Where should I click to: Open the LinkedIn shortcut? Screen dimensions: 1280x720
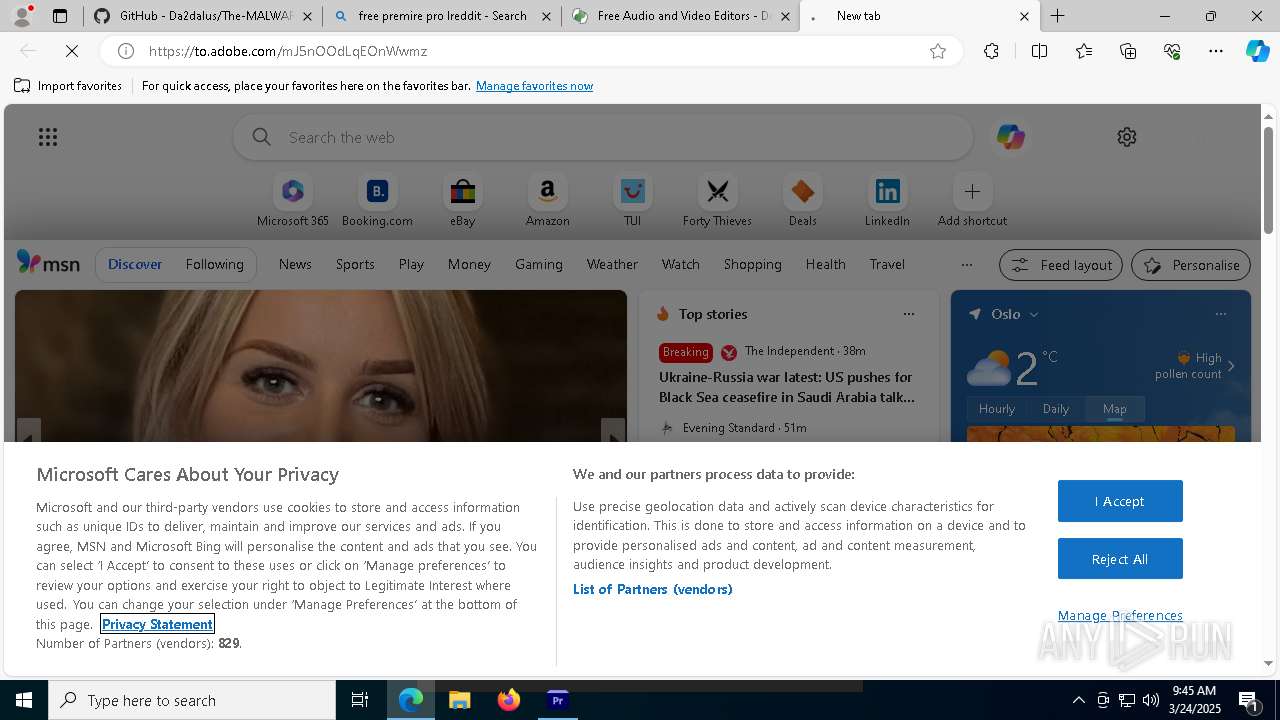[x=887, y=201]
